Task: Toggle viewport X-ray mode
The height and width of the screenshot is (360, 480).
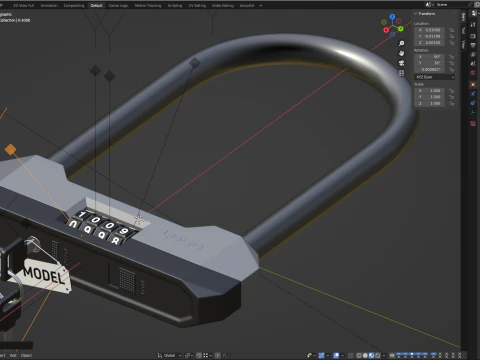Action: tap(351, 355)
